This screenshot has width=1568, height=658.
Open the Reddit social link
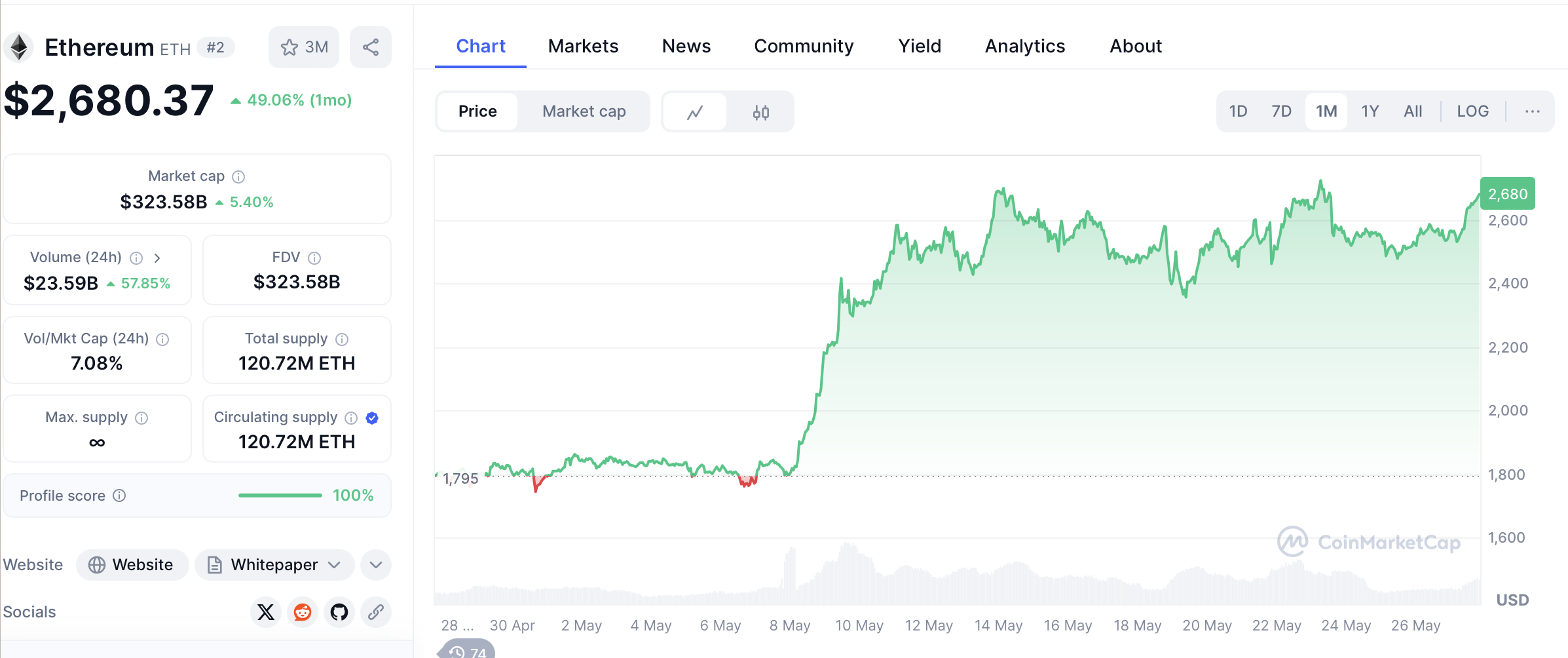coord(303,612)
